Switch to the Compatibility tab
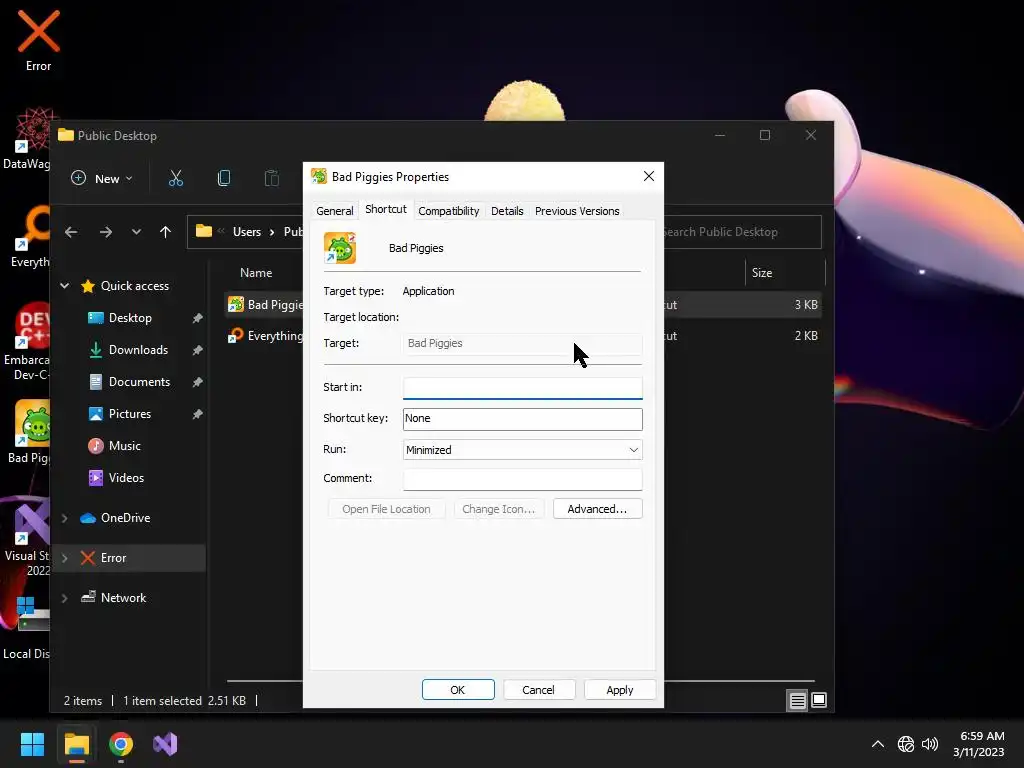Screen dimensions: 1024x768 pyautogui.click(x=449, y=211)
